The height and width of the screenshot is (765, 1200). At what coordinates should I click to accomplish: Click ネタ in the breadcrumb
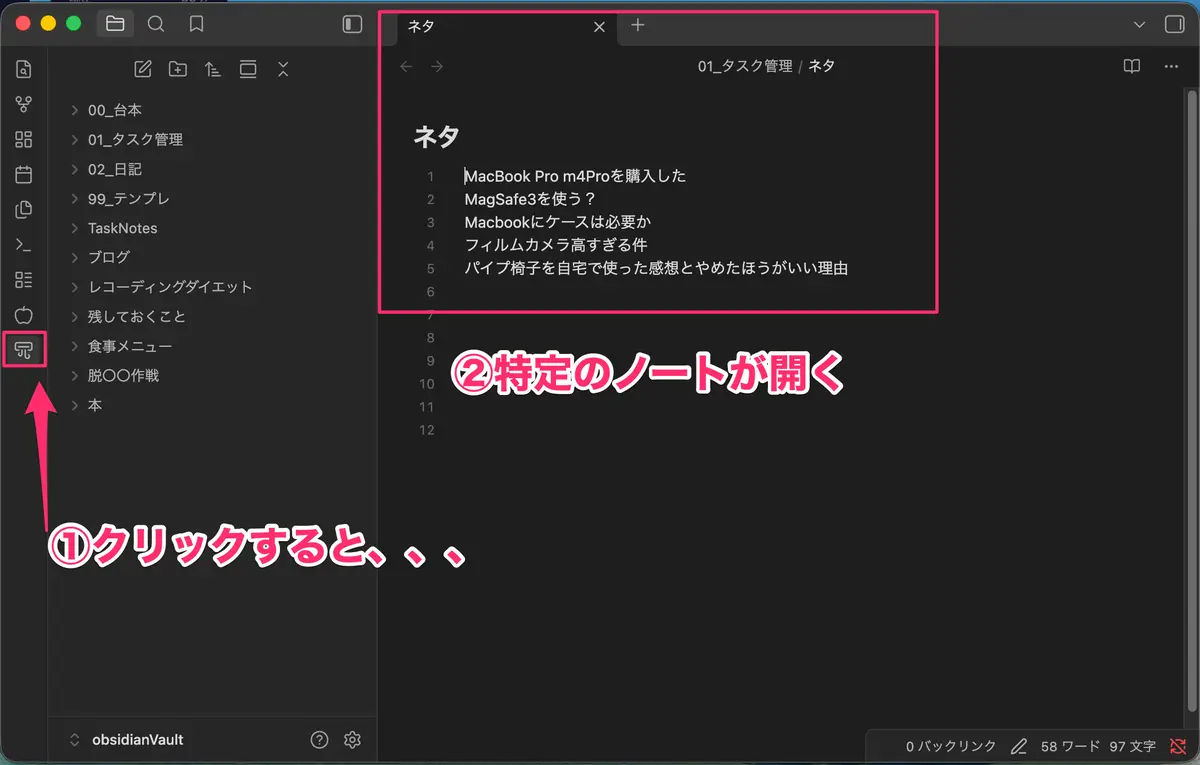[x=821, y=67]
